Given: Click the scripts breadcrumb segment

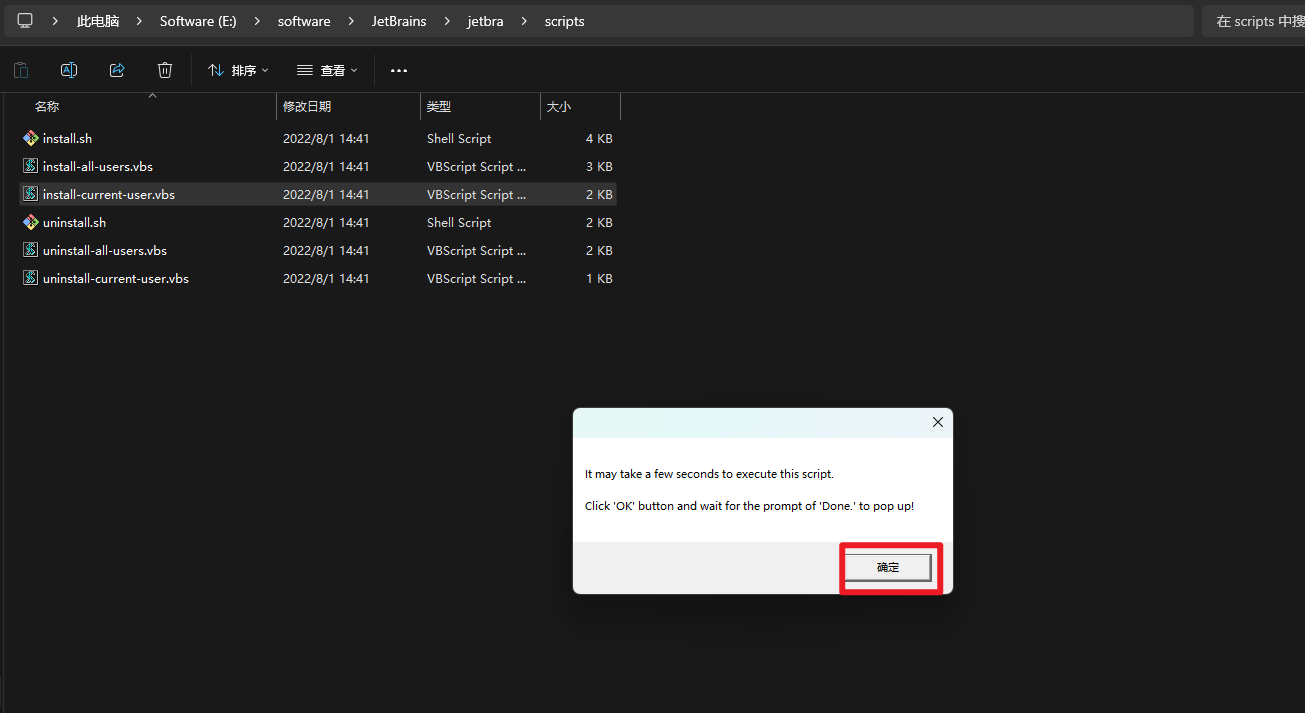Looking at the screenshot, I should pos(565,21).
